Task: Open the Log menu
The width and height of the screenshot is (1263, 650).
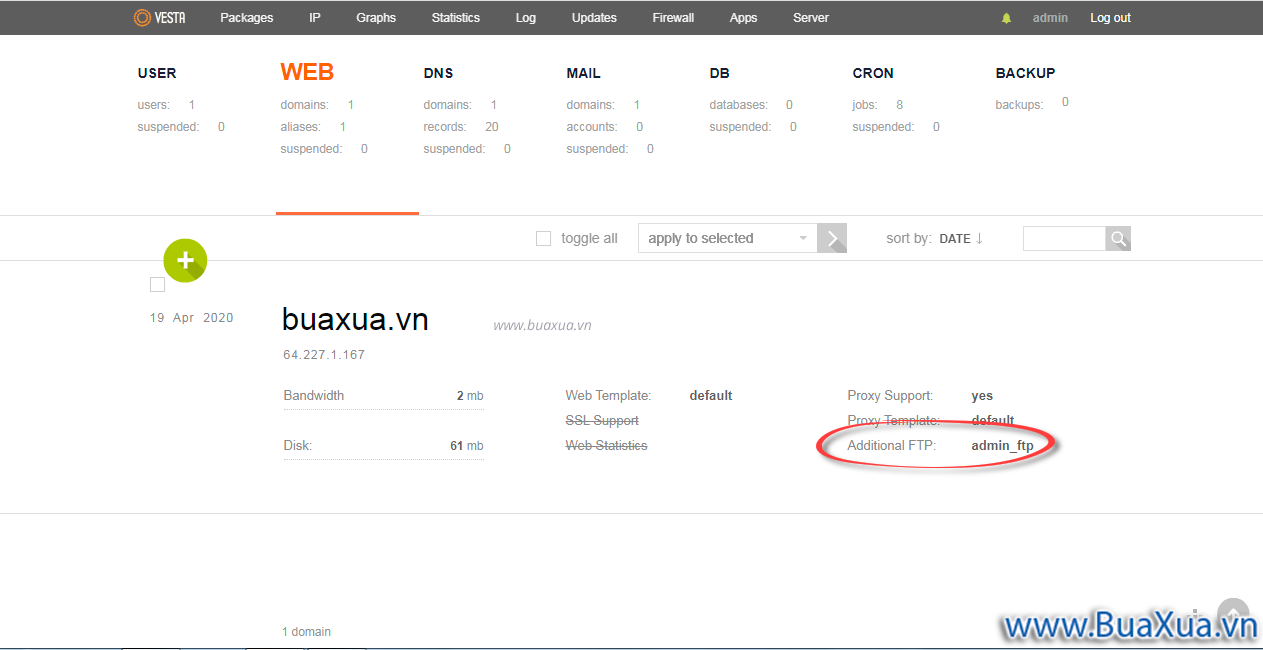Action: (x=526, y=18)
